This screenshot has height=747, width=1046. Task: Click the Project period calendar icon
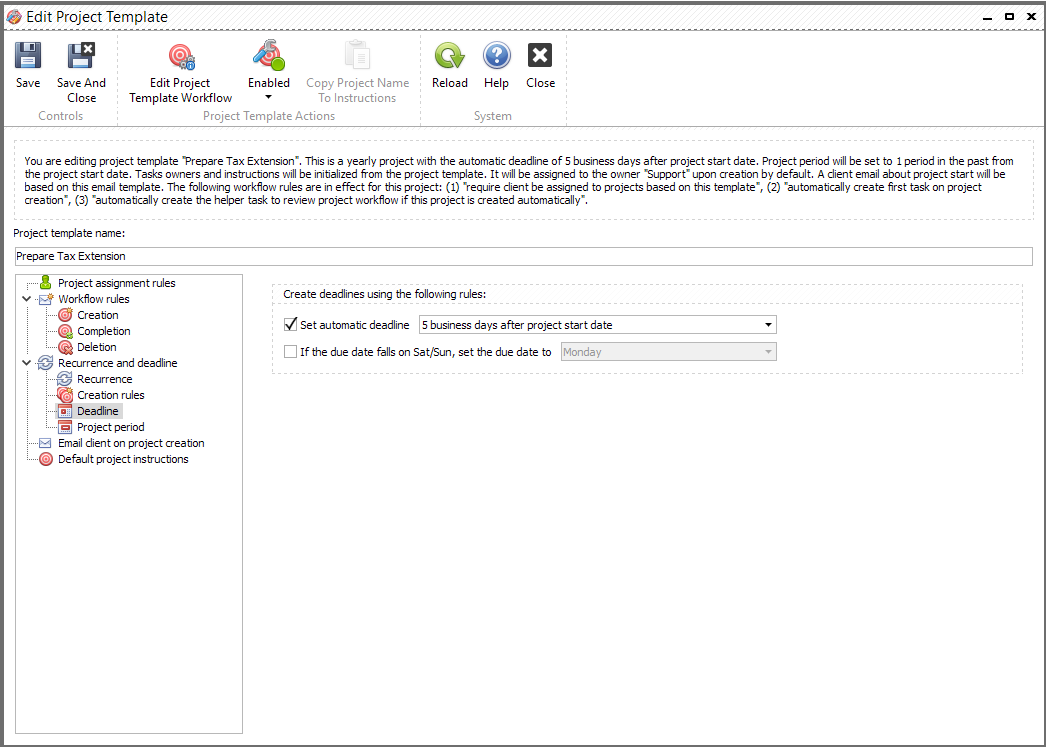[65, 427]
